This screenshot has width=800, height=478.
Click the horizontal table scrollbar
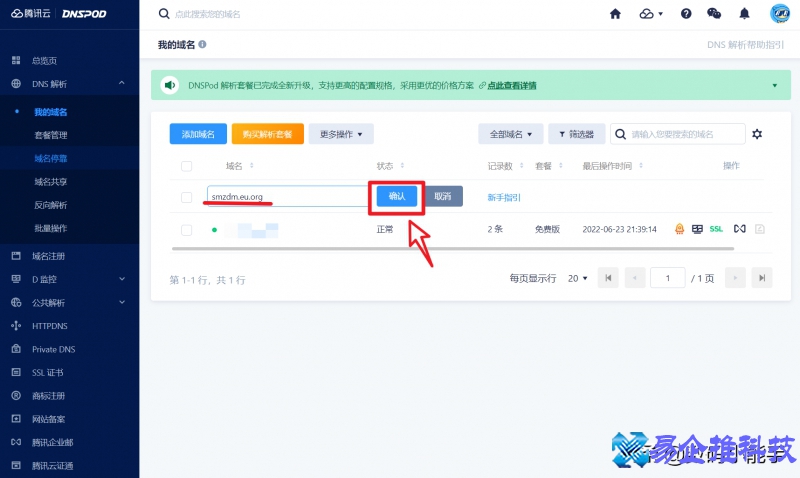[x=453, y=248]
